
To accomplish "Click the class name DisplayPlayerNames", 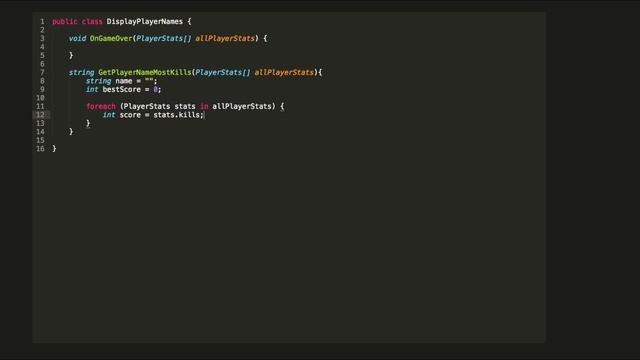I will pyautogui.click(x=145, y=21).
